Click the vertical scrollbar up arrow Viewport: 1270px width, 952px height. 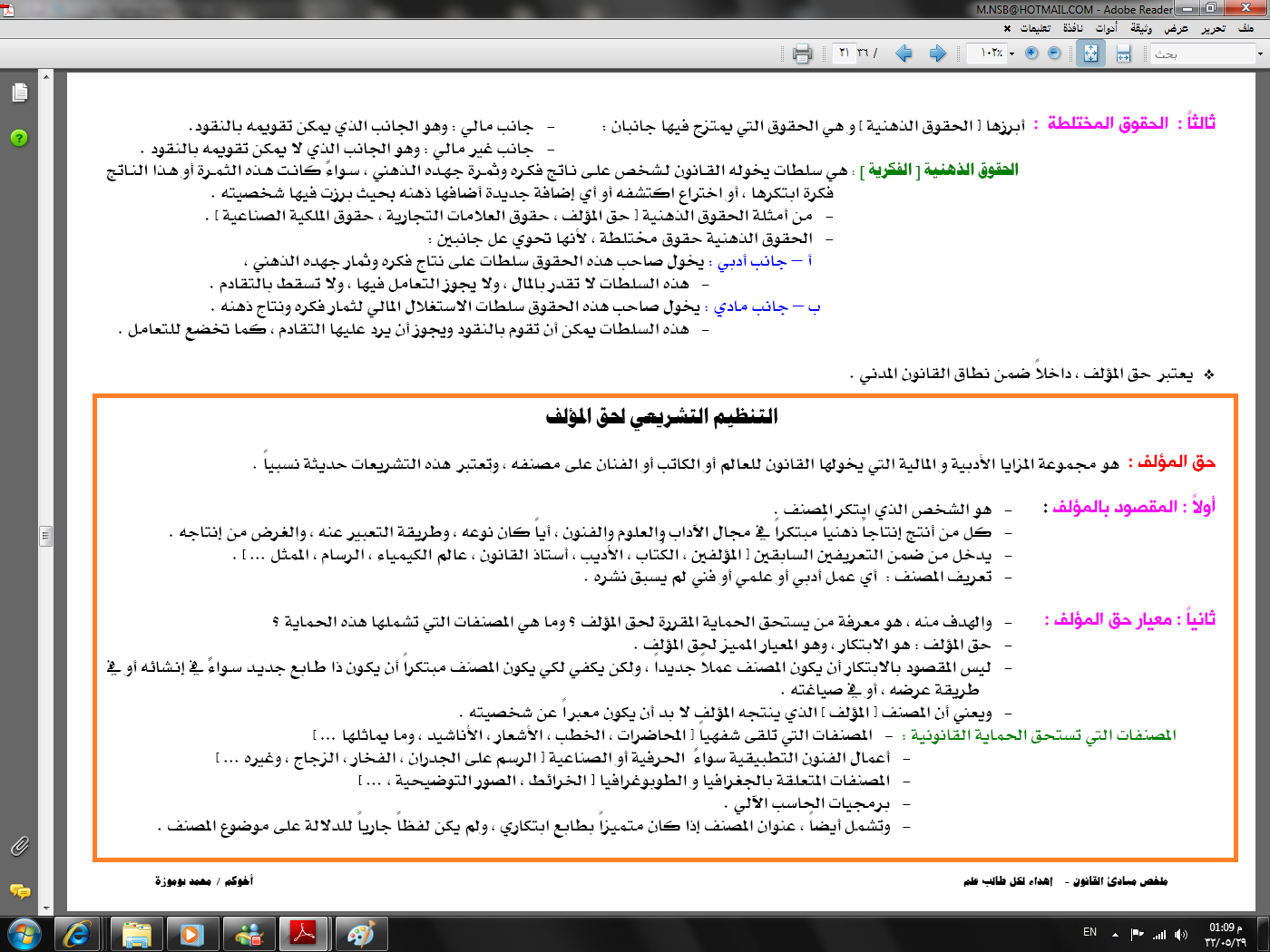[46, 76]
